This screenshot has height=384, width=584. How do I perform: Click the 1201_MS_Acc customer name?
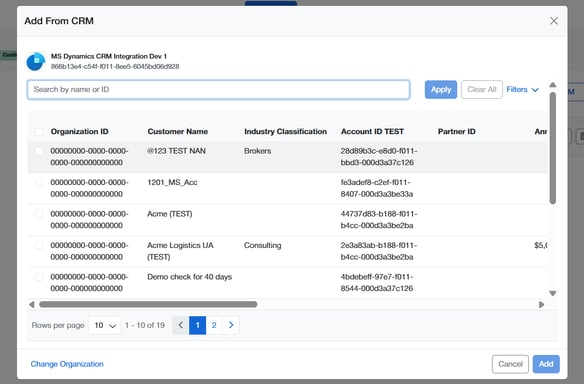(172, 182)
